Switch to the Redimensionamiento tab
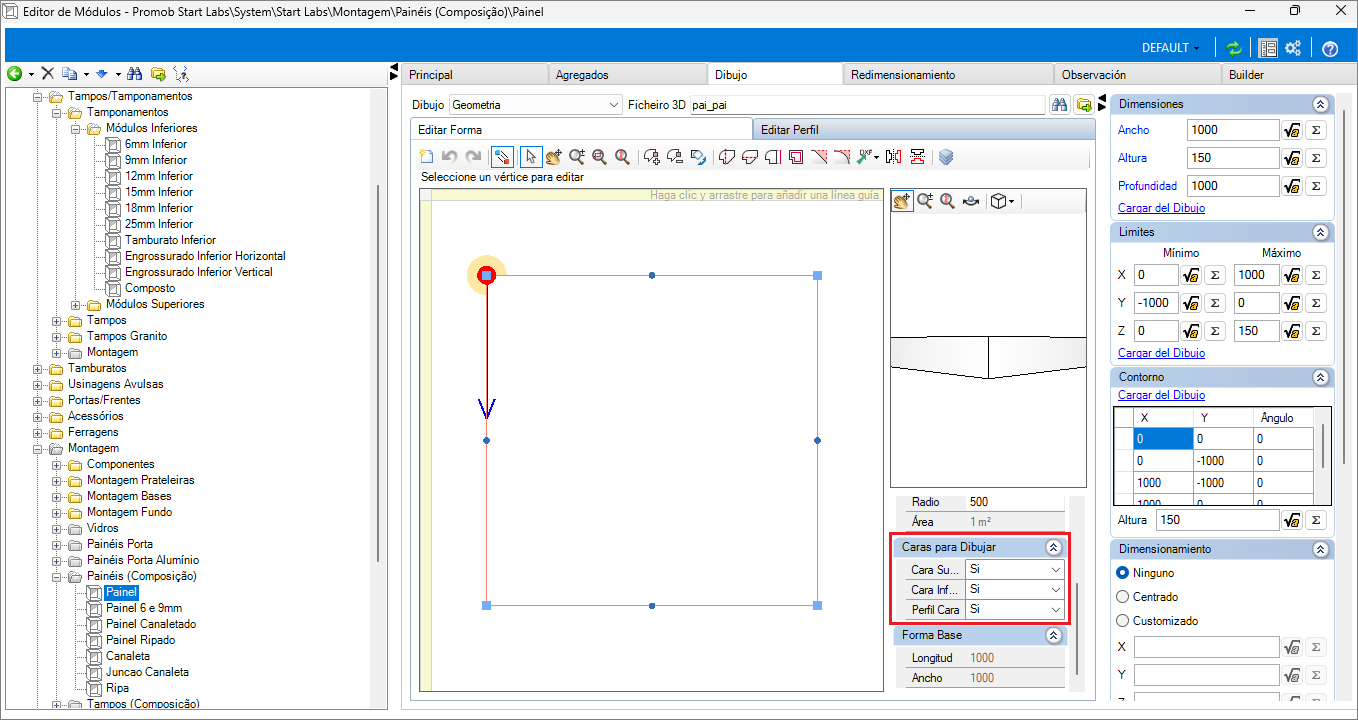 903,75
